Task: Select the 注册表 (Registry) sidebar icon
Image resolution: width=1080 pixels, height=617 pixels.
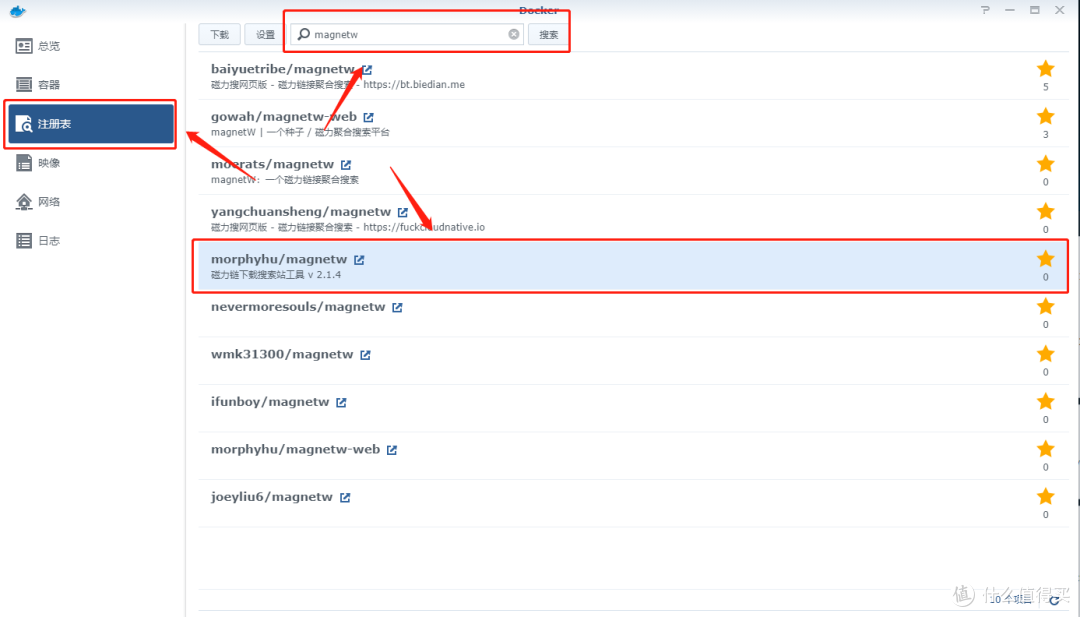Action: coord(44,123)
